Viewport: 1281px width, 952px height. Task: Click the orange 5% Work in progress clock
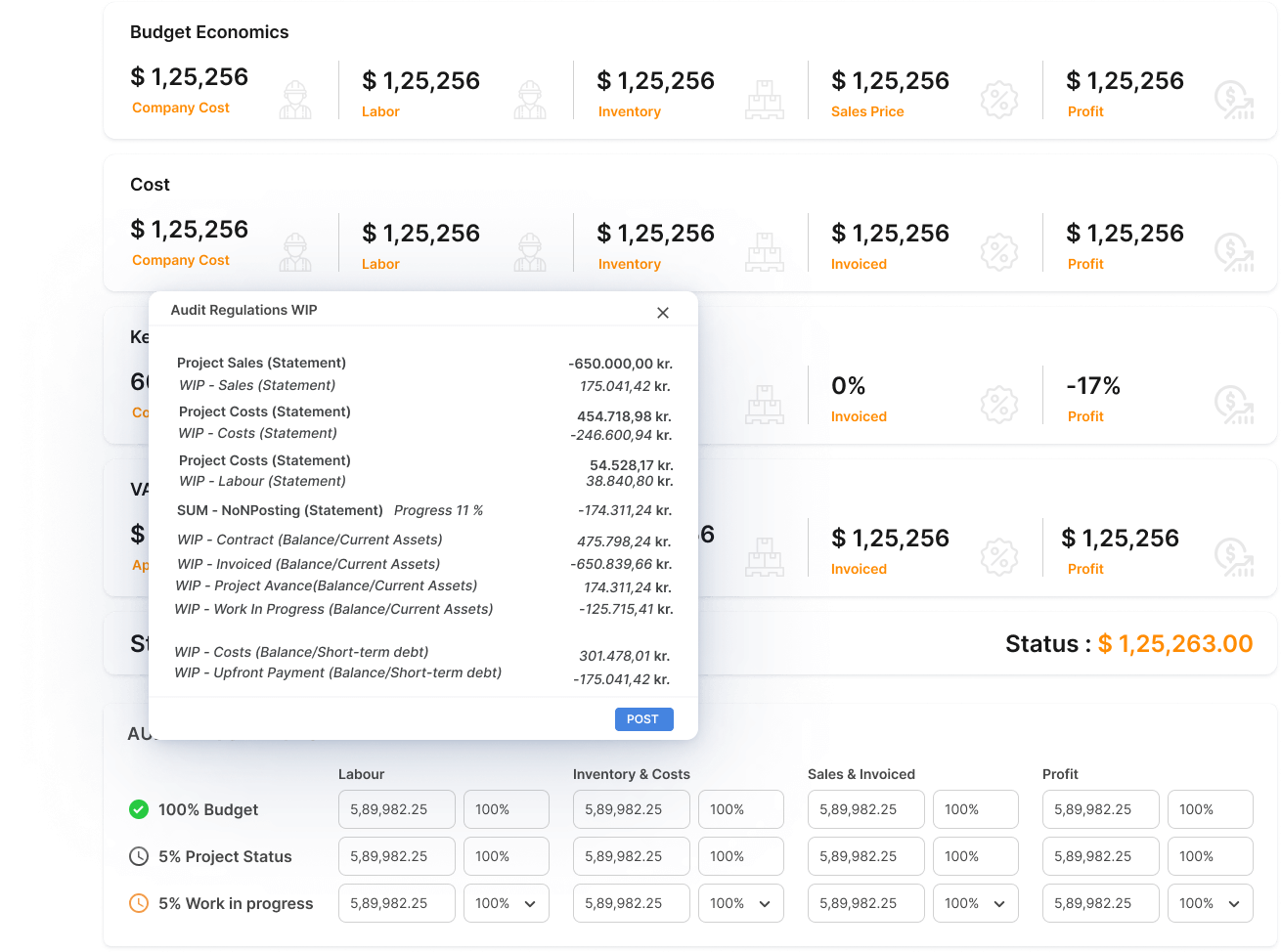pos(139,903)
